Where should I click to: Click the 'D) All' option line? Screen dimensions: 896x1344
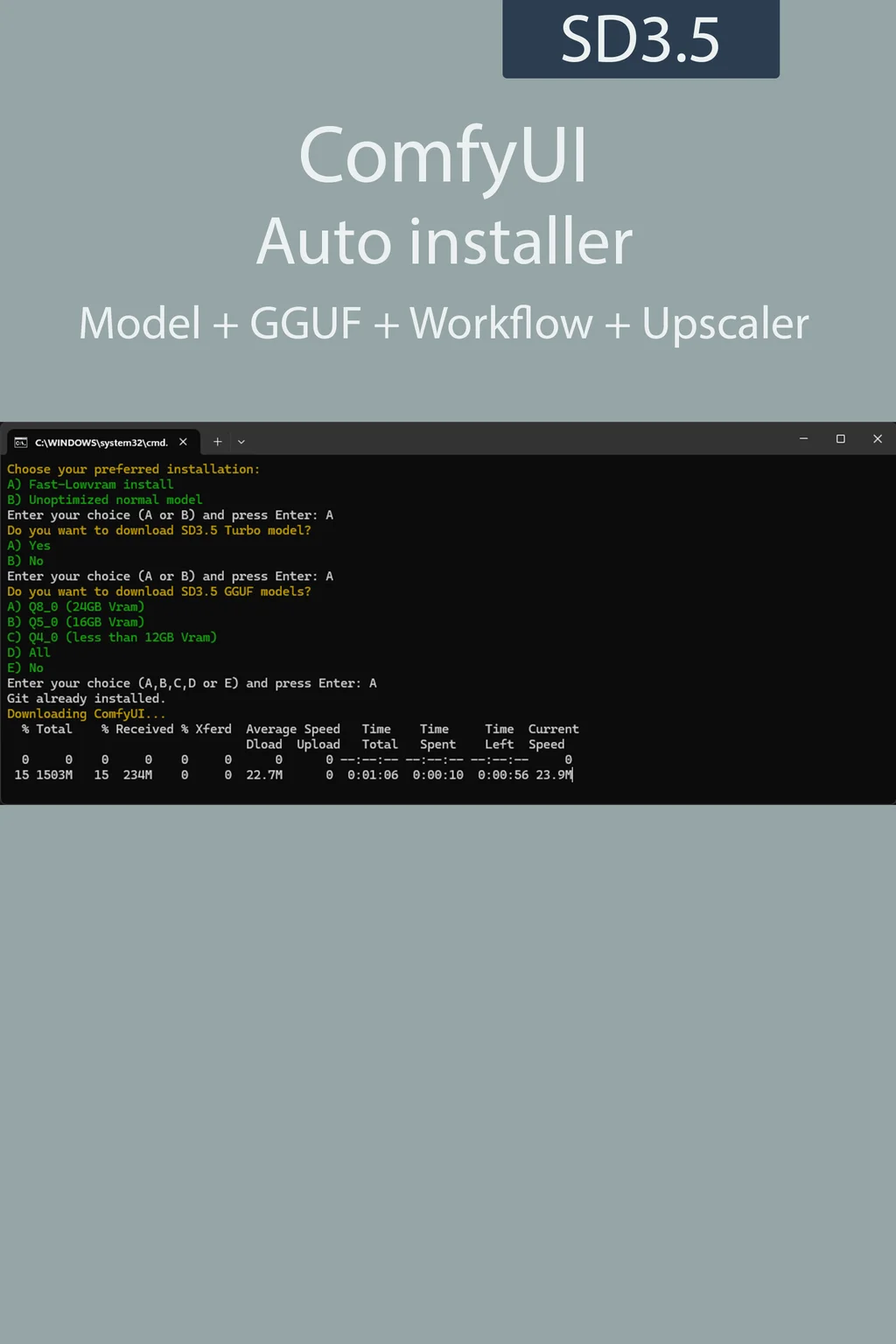click(x=29, y=653)
